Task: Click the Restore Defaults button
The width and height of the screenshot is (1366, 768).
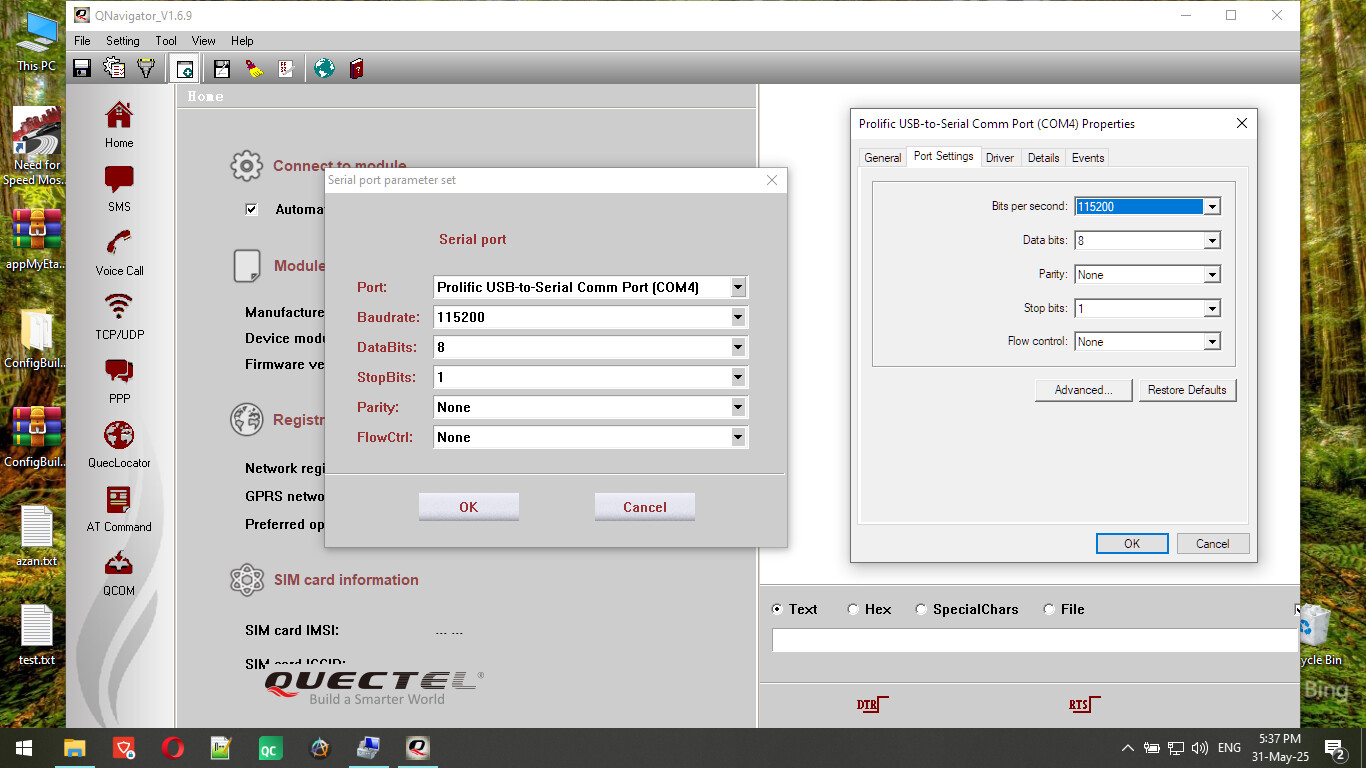Action: (1187, 390)
